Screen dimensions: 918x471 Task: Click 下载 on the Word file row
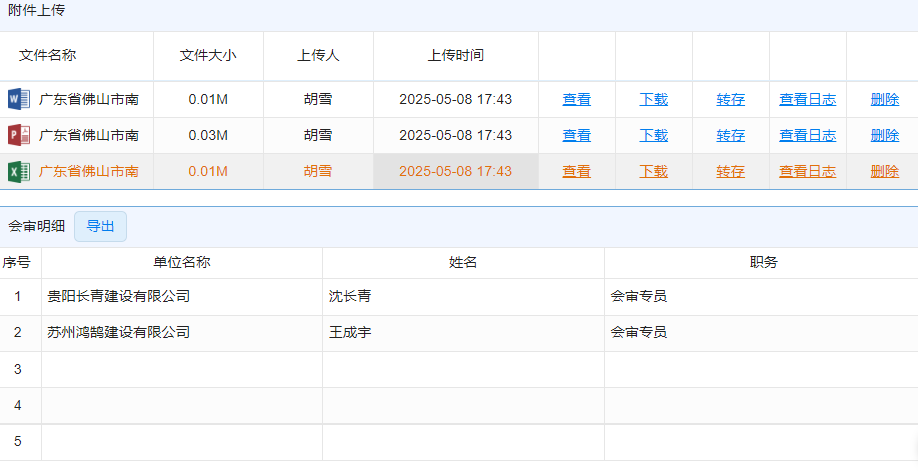(x=653, y=99)
